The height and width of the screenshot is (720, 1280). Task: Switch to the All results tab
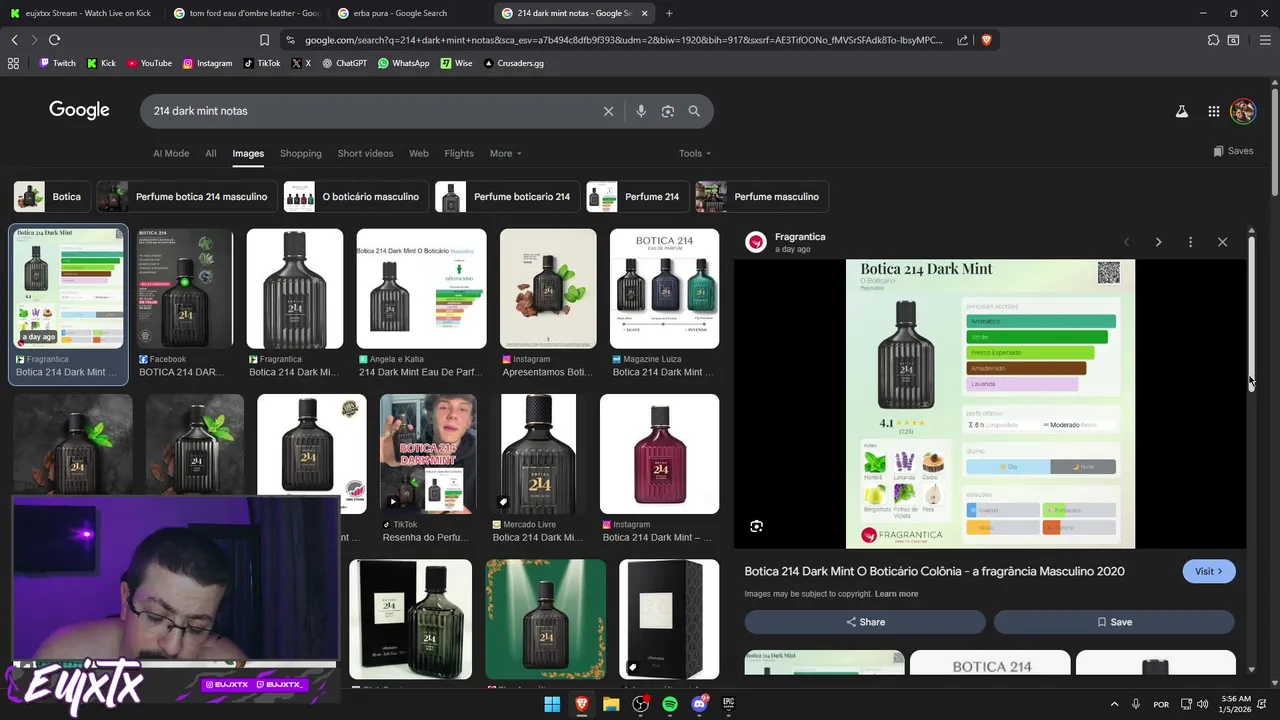click(x=211, y=153)
